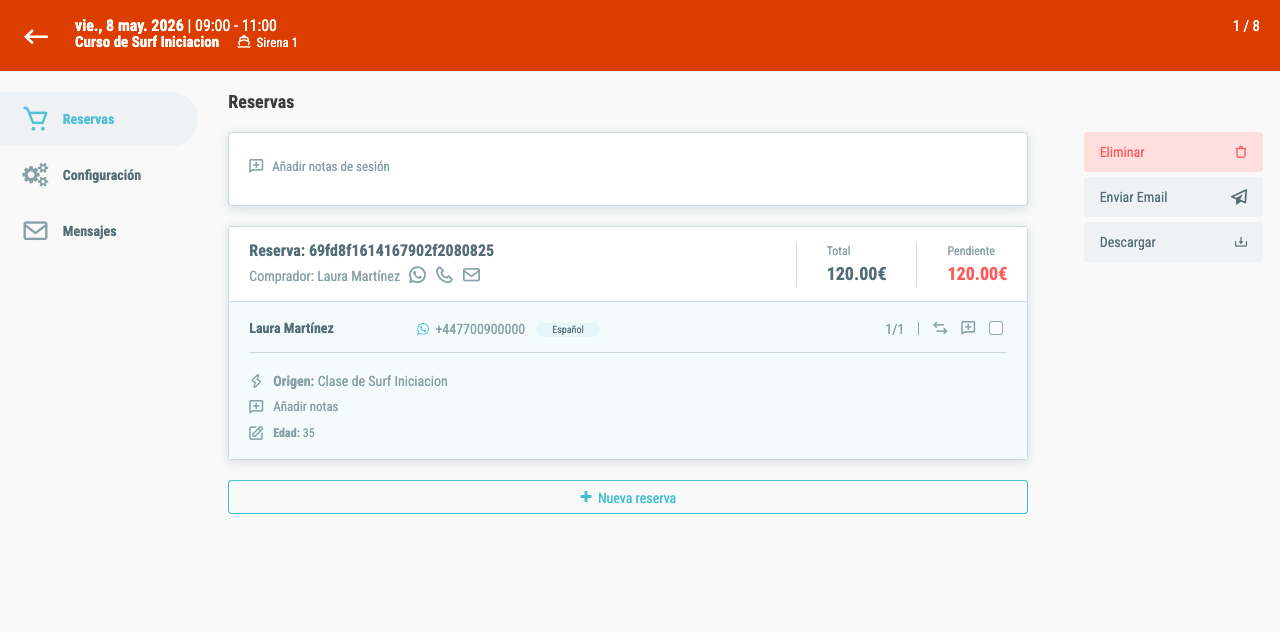Click the Curso de Surf Iniciacion title

click(147, 42)
